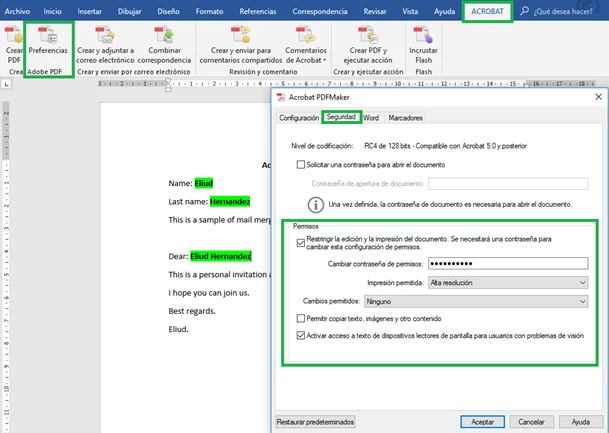Switch to the Insertar ribbon tab

(89, 11)
